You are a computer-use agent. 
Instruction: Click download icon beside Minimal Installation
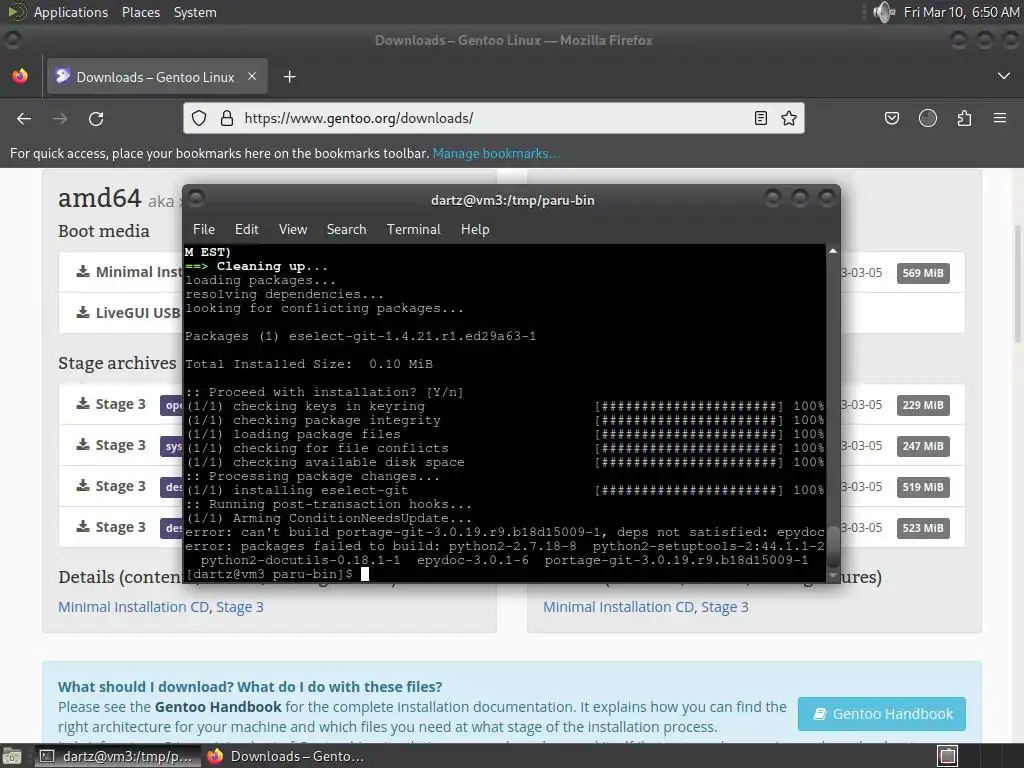[x=83, y=271]
